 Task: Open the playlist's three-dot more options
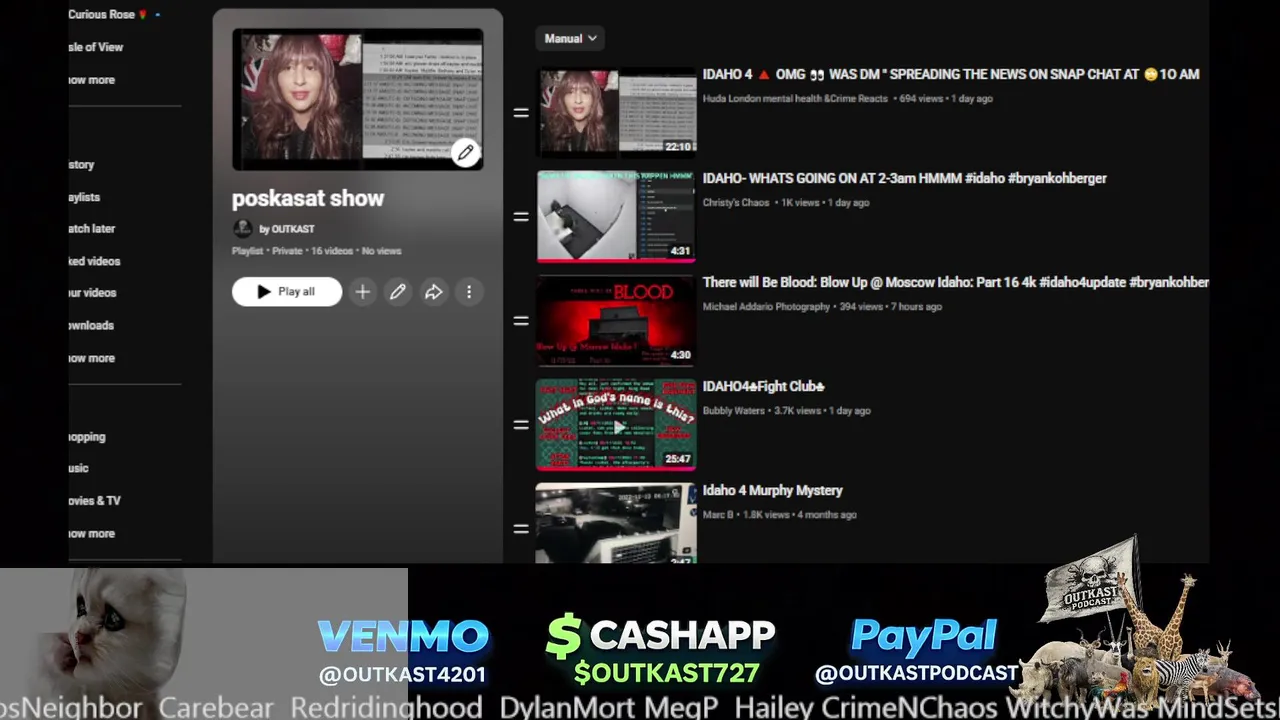[x=468, y=292]
